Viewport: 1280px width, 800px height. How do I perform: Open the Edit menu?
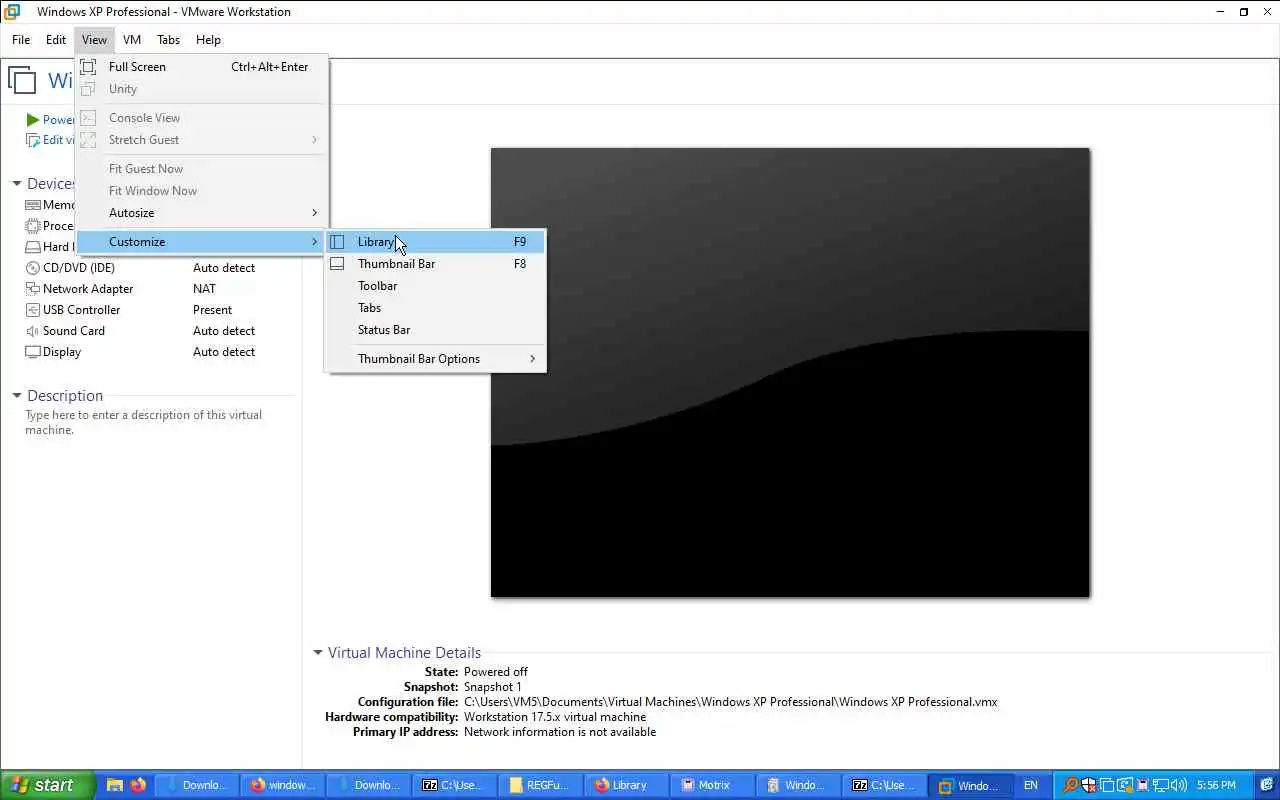coord(56,40)
